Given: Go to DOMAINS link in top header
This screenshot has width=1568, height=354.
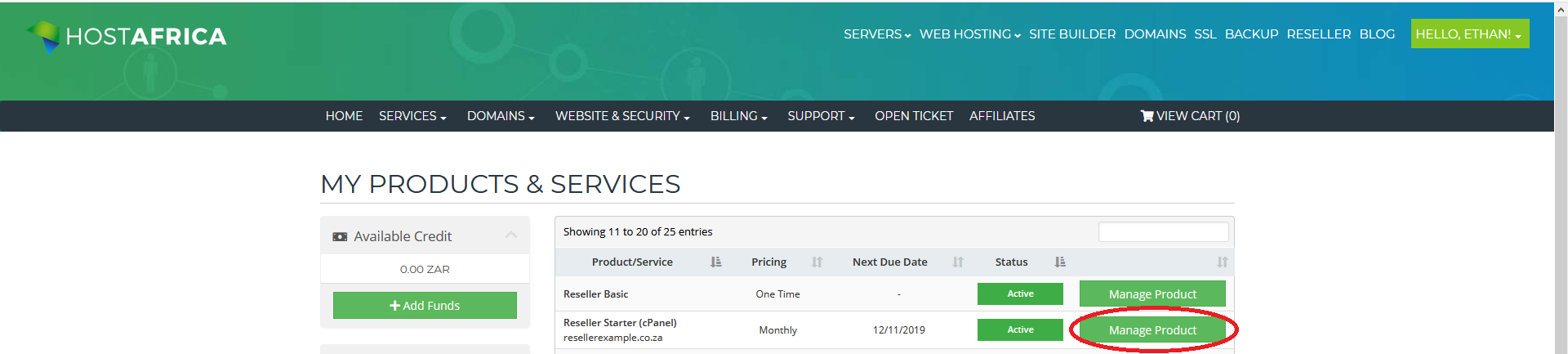Looking at the screenshot, I should tap(1155, 34).
